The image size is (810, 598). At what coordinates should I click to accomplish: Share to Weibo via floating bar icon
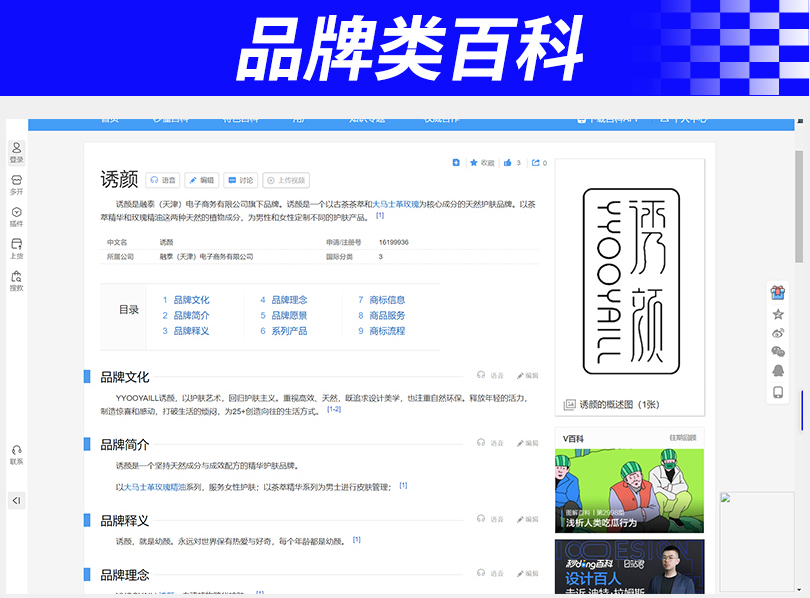[x=777, y=333]
